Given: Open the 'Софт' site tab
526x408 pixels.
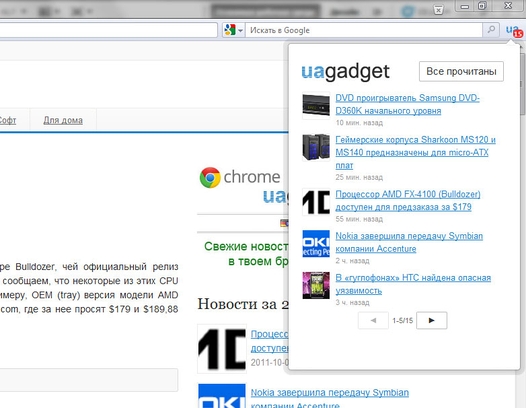Looking at the screenshot, I should tap(7, 120).
